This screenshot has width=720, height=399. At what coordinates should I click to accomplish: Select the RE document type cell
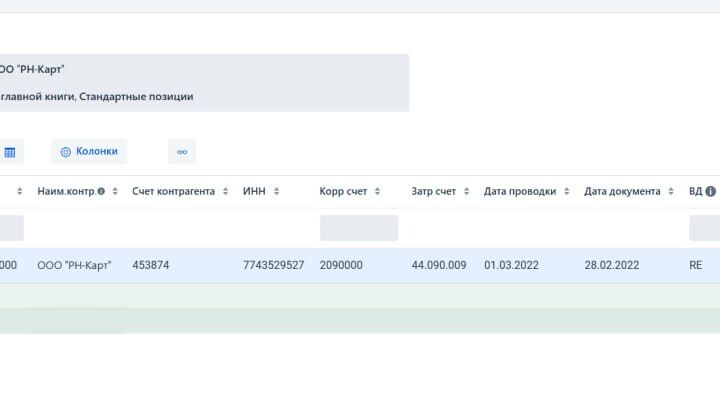tap(696, 265)
